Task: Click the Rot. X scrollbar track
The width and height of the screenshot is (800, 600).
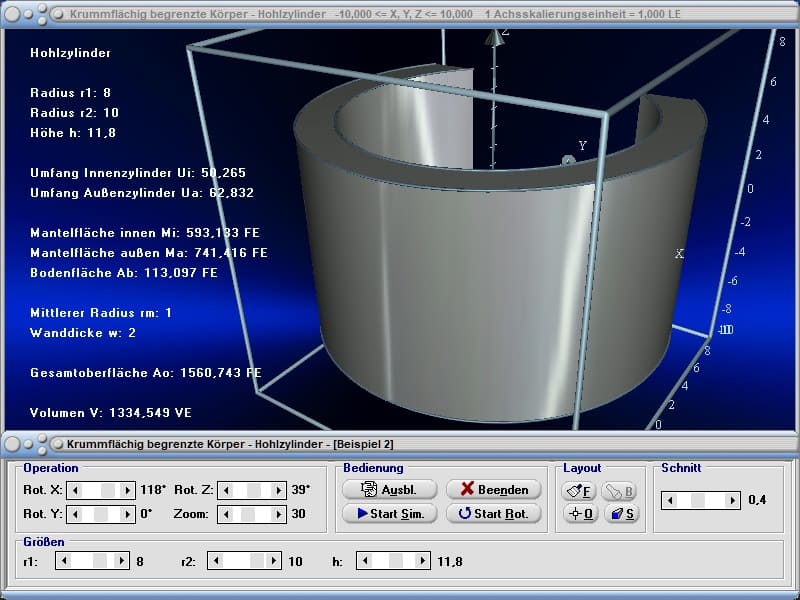Action: pos(101,490)
